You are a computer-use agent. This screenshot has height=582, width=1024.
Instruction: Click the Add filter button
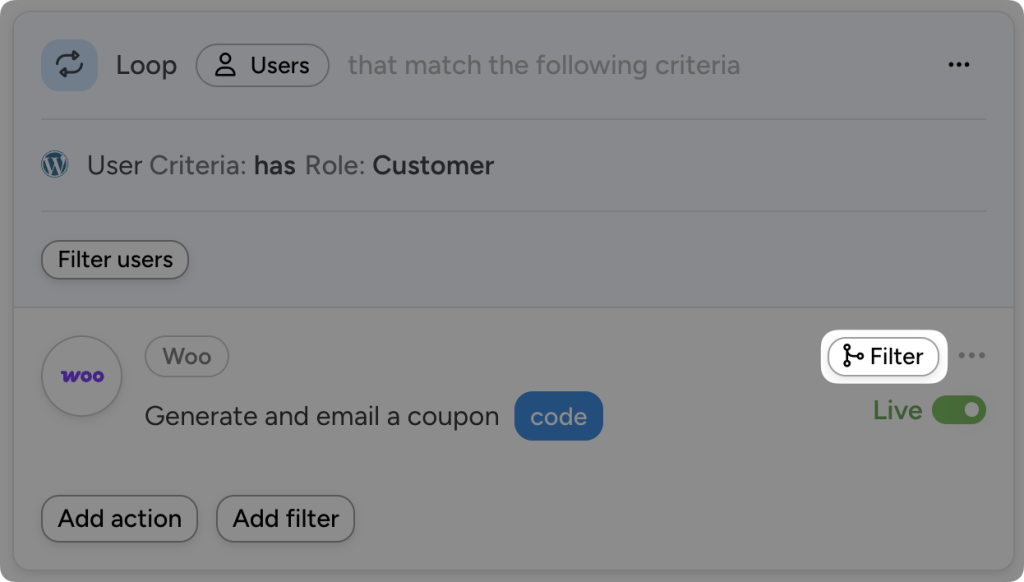[x=285, y=518]
